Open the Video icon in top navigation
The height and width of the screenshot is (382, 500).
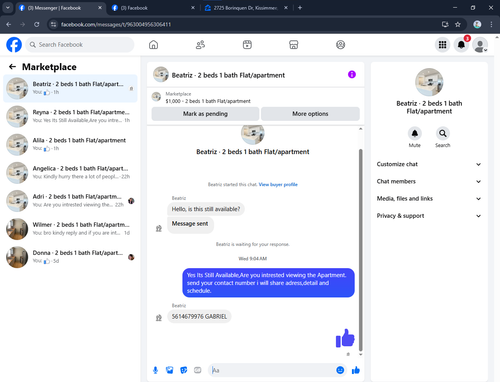click(x=247, y=45)
